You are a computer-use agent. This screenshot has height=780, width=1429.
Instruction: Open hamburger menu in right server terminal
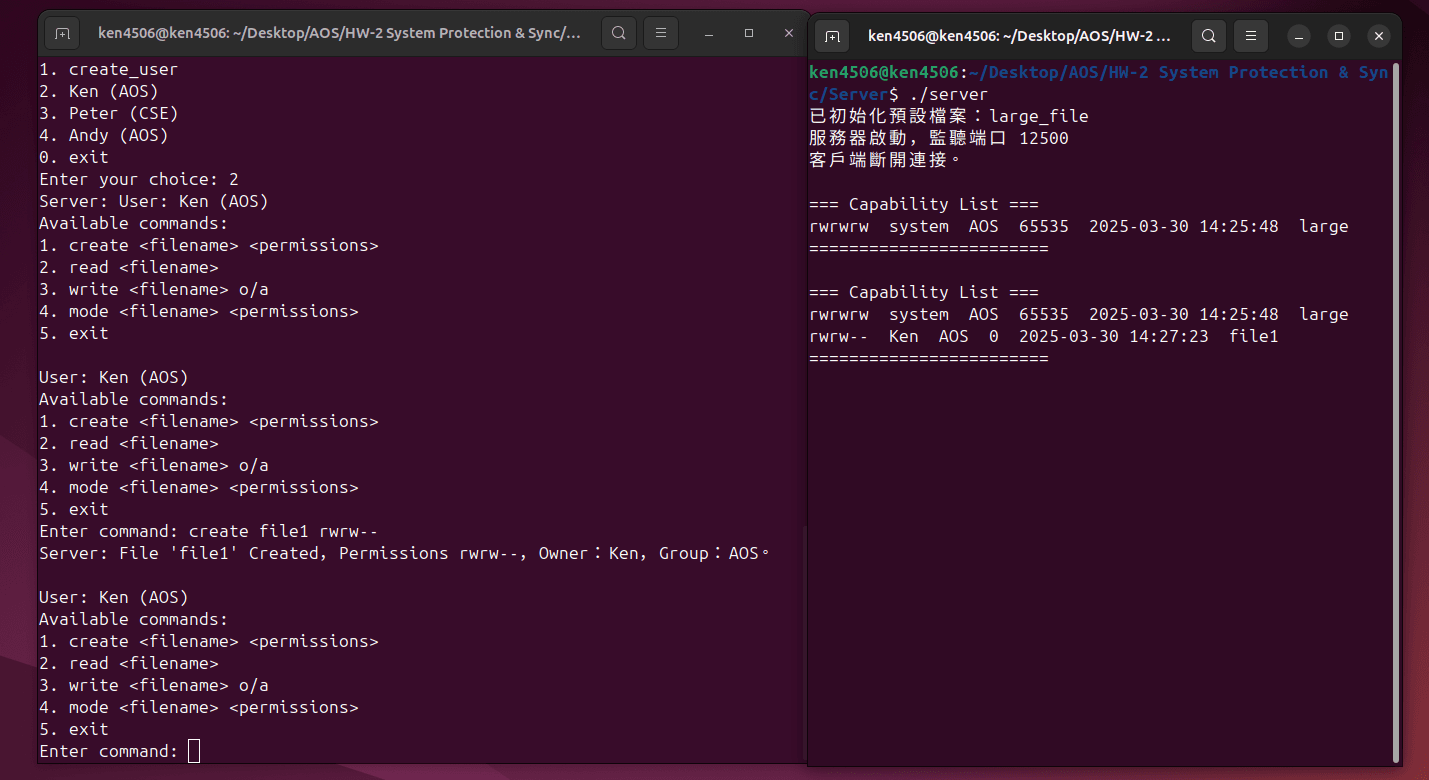tap(1250, 36)
